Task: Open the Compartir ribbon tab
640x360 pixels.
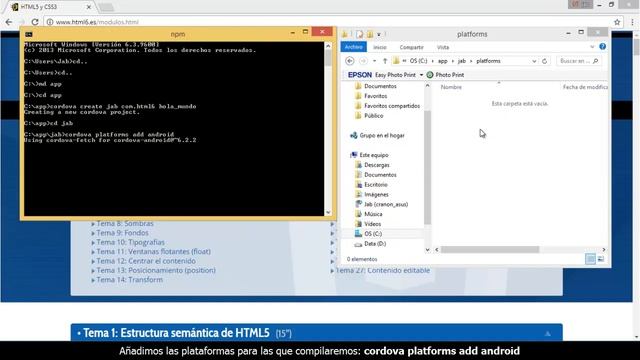Action: click(411, 47)
